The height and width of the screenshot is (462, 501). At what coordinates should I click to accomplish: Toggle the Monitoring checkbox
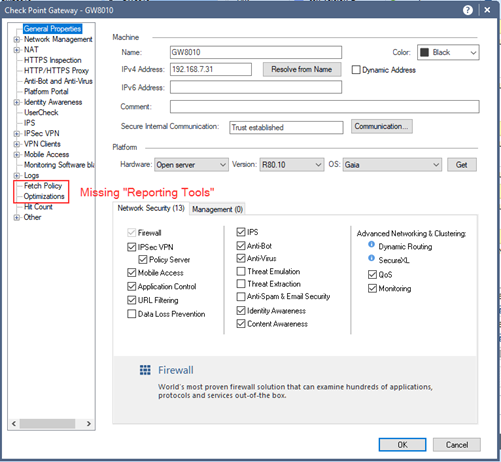372,288
